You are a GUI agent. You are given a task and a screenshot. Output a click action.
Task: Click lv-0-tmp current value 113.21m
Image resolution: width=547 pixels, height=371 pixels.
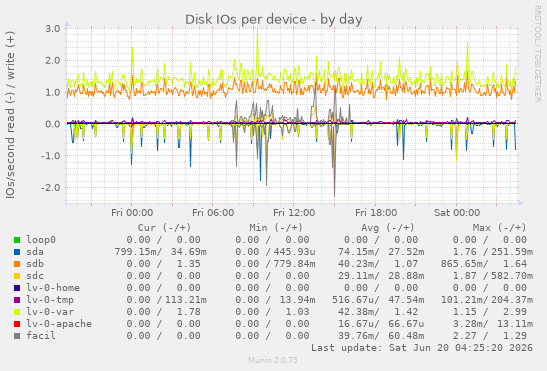[186, 300]
